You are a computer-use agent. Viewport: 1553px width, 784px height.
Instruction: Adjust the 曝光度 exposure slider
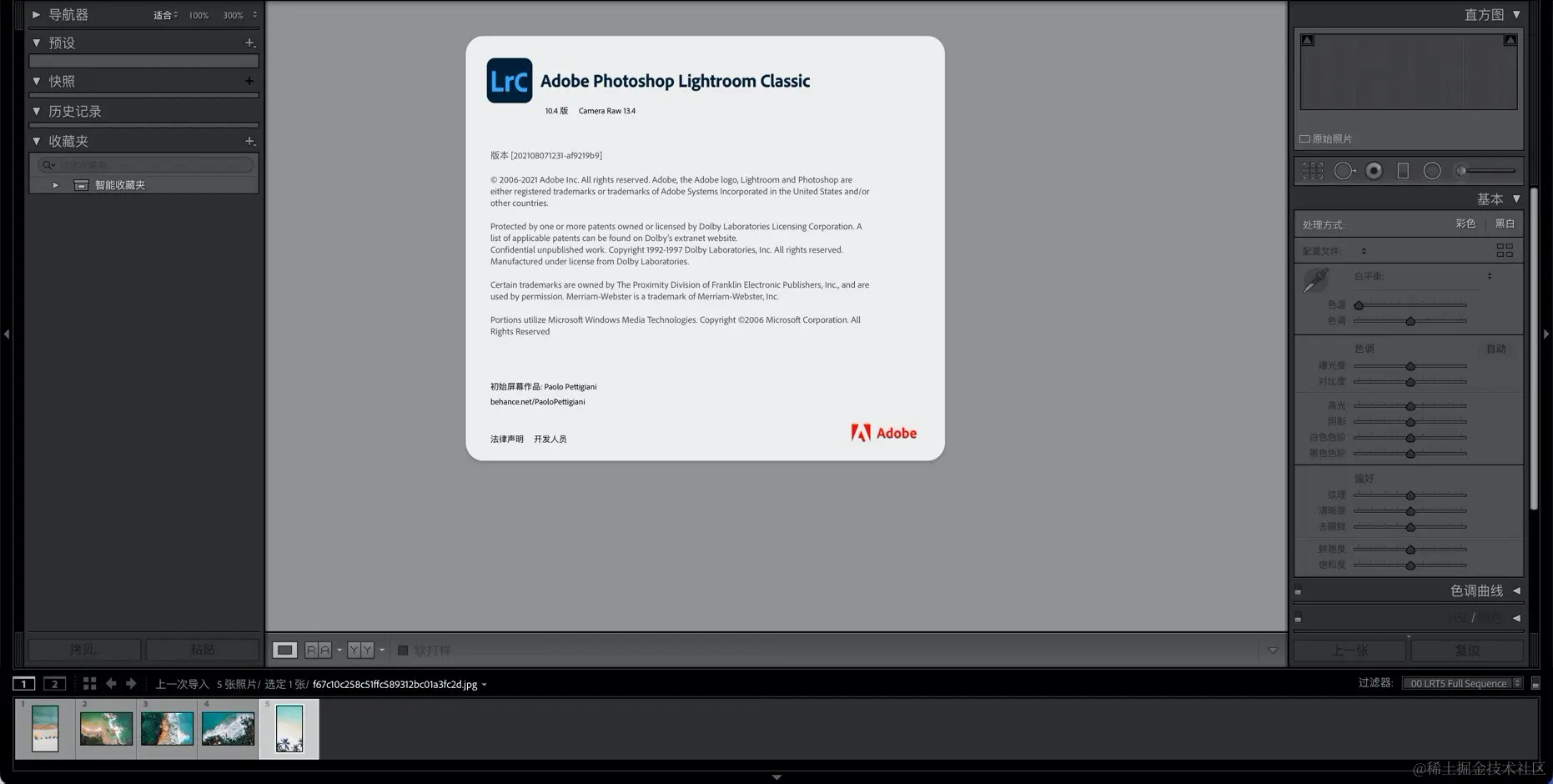[x=1410, y=366]
